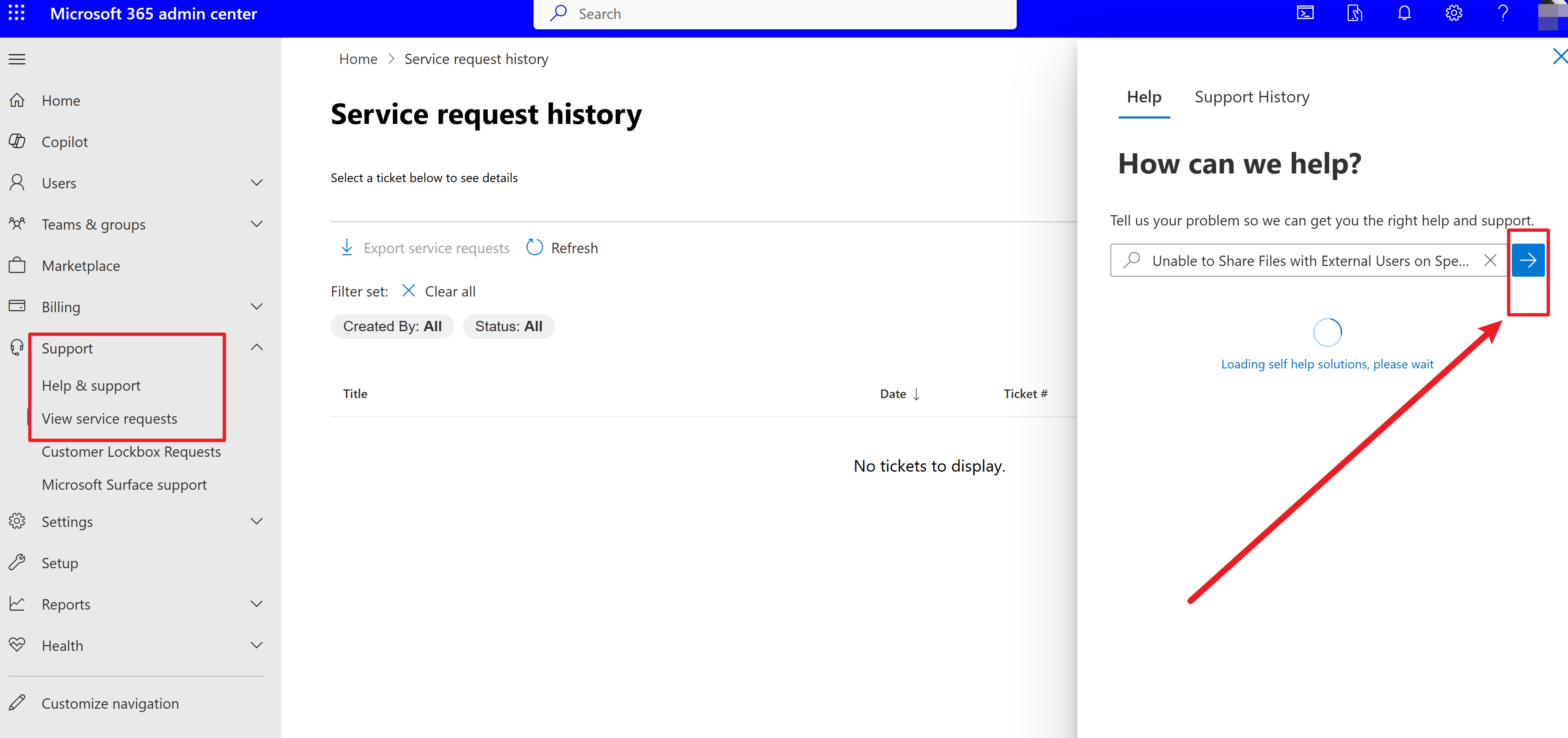
Task: Collapse the Support section chevron
Action: [257, 348]
